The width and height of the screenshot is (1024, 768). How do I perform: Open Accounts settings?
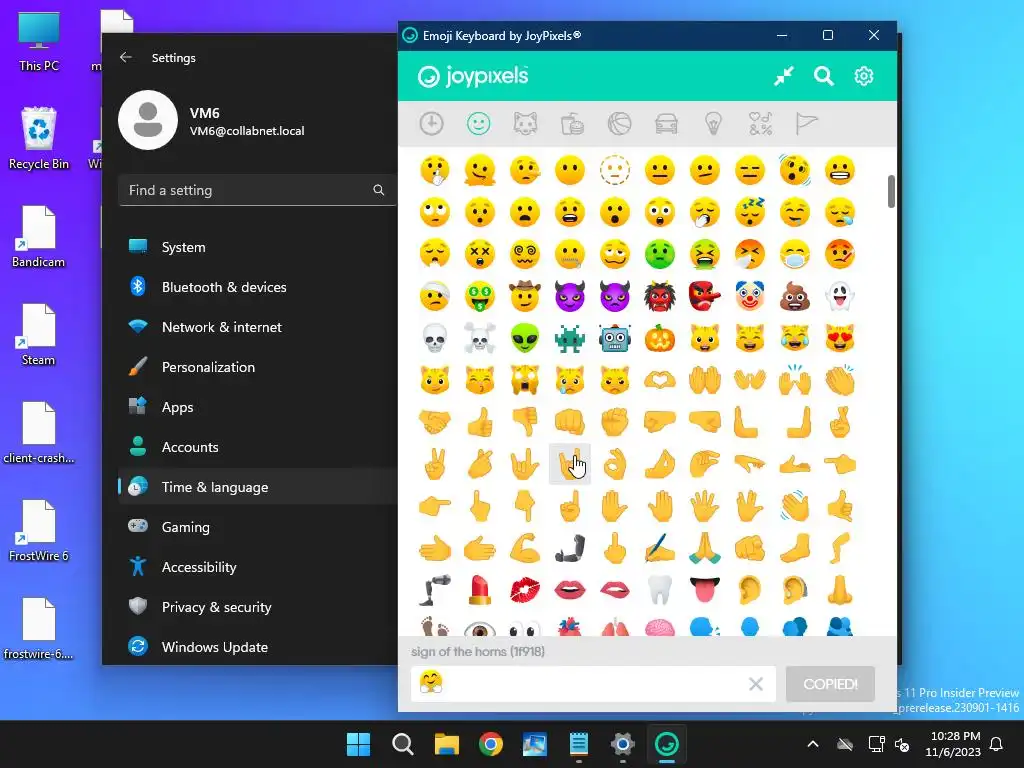click(x=257, y=447)
